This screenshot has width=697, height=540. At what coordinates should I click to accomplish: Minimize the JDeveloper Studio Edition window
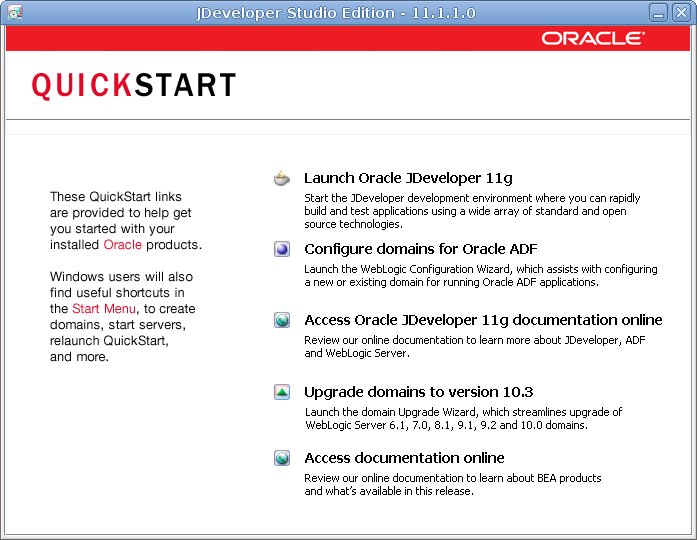tap(658, 12)
